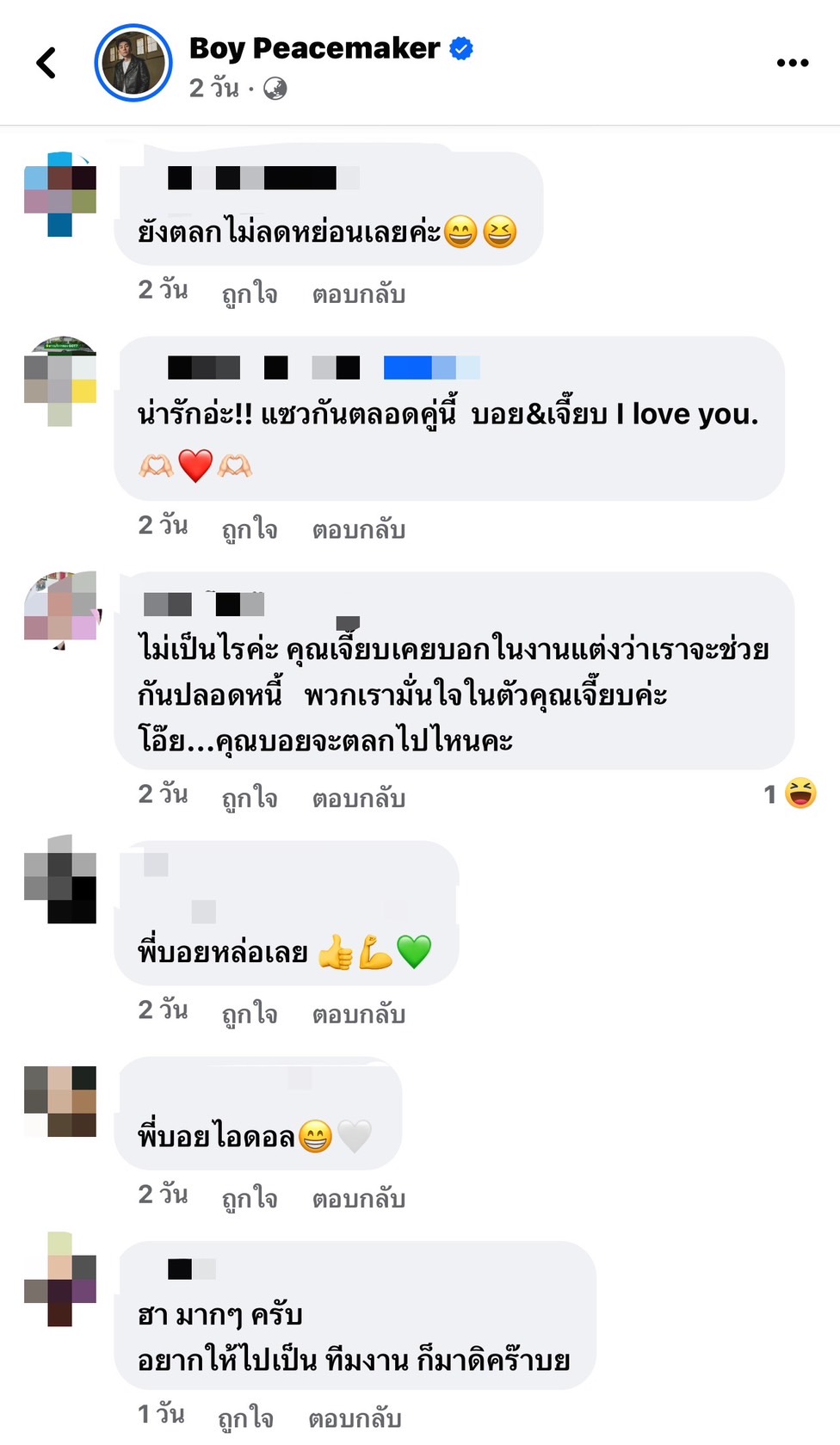Reply to the "I love you" comment

point(358,529)
